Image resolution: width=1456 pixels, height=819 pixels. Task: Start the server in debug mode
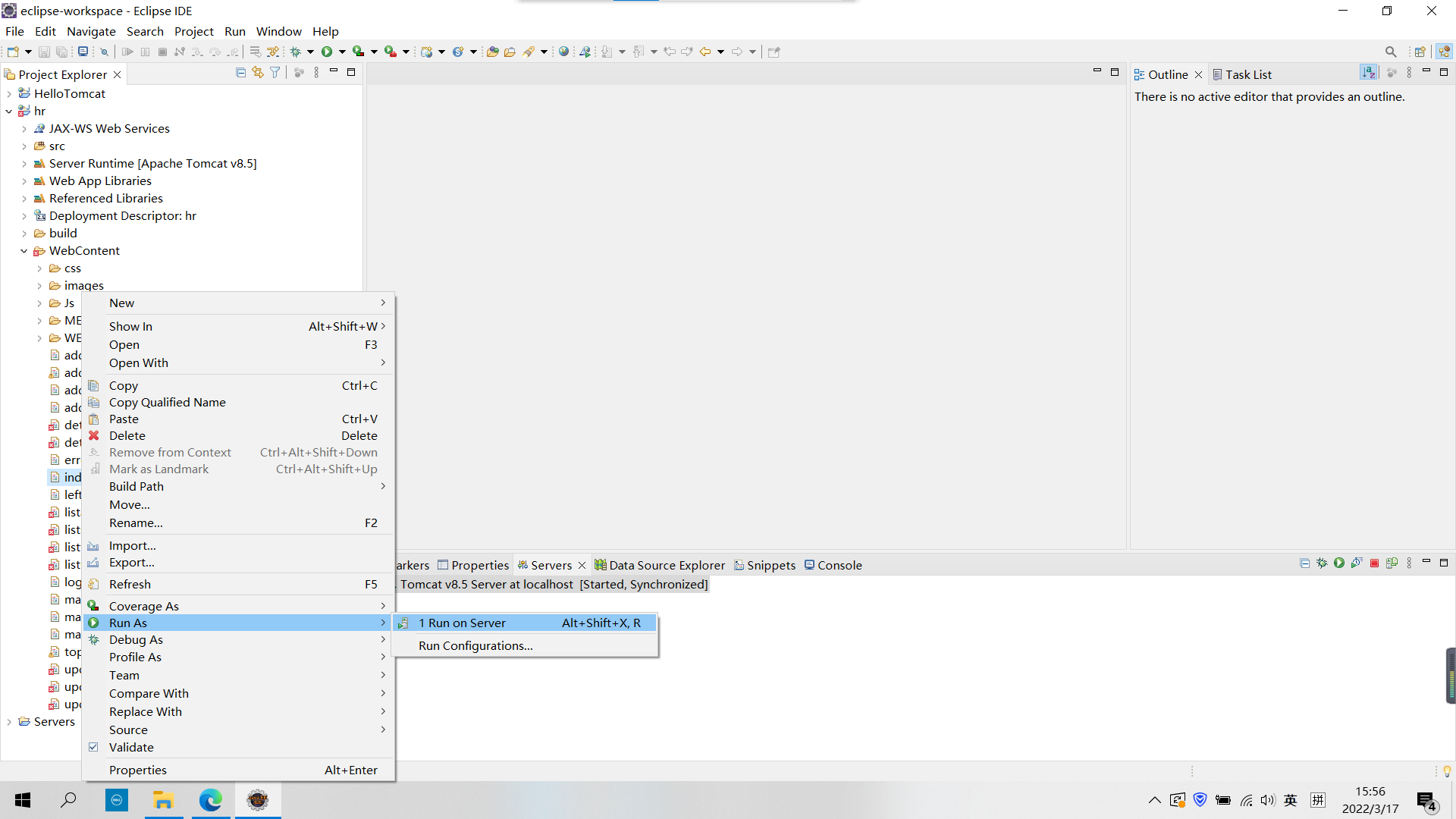(1322, 563)
